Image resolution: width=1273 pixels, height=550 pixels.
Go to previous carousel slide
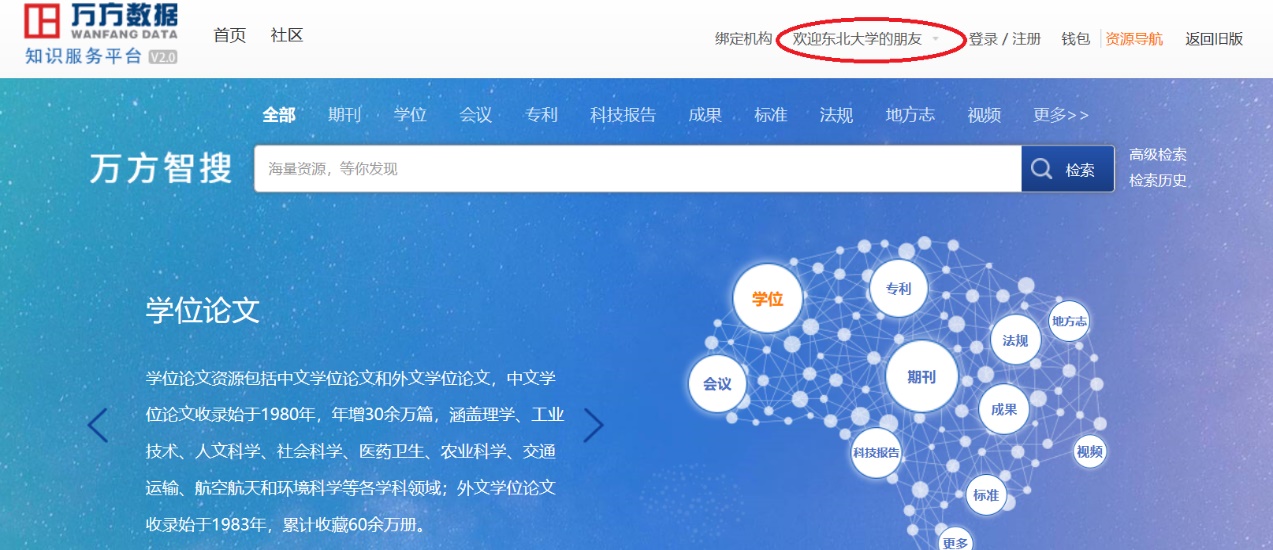[x=98, y=425]
